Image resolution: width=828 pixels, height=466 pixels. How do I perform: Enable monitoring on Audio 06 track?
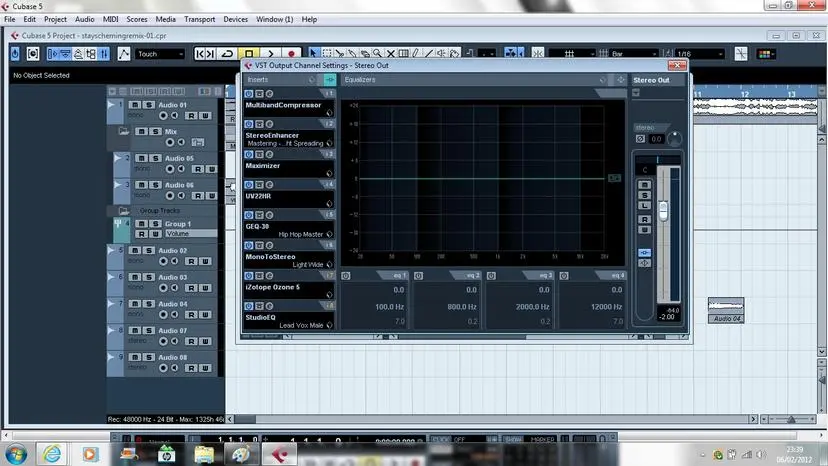click(181, 195)
